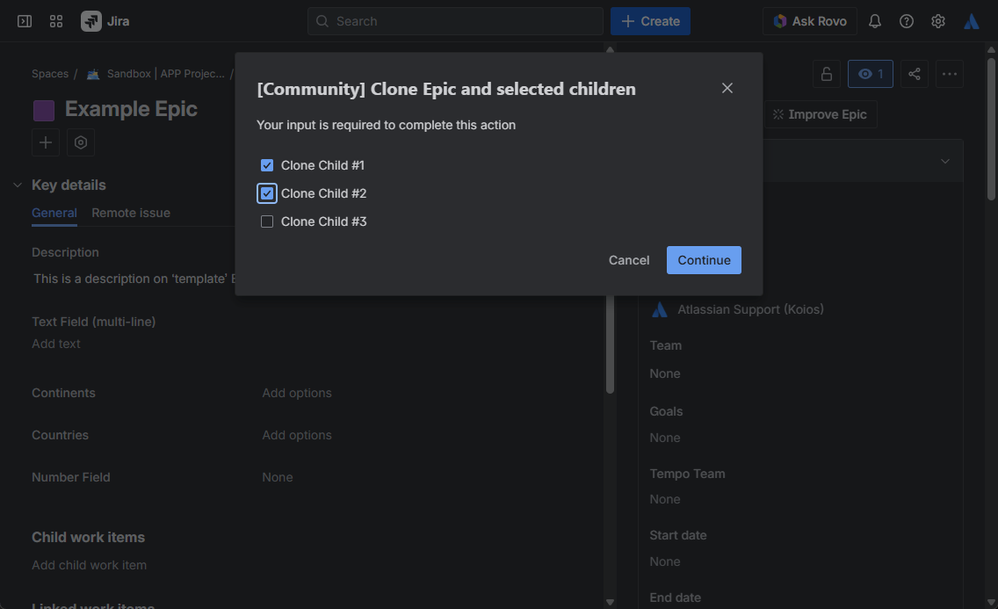Click the issue description text
The image size is (998, 609).
coord(134,279)
